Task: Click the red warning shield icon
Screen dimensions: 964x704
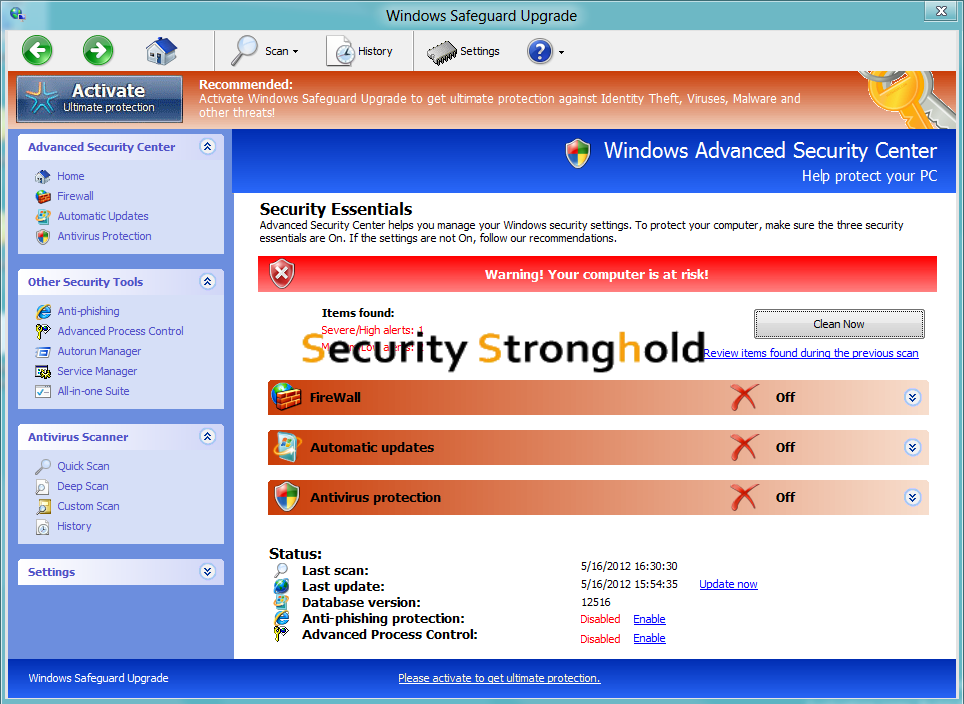Action: point(282,274)
